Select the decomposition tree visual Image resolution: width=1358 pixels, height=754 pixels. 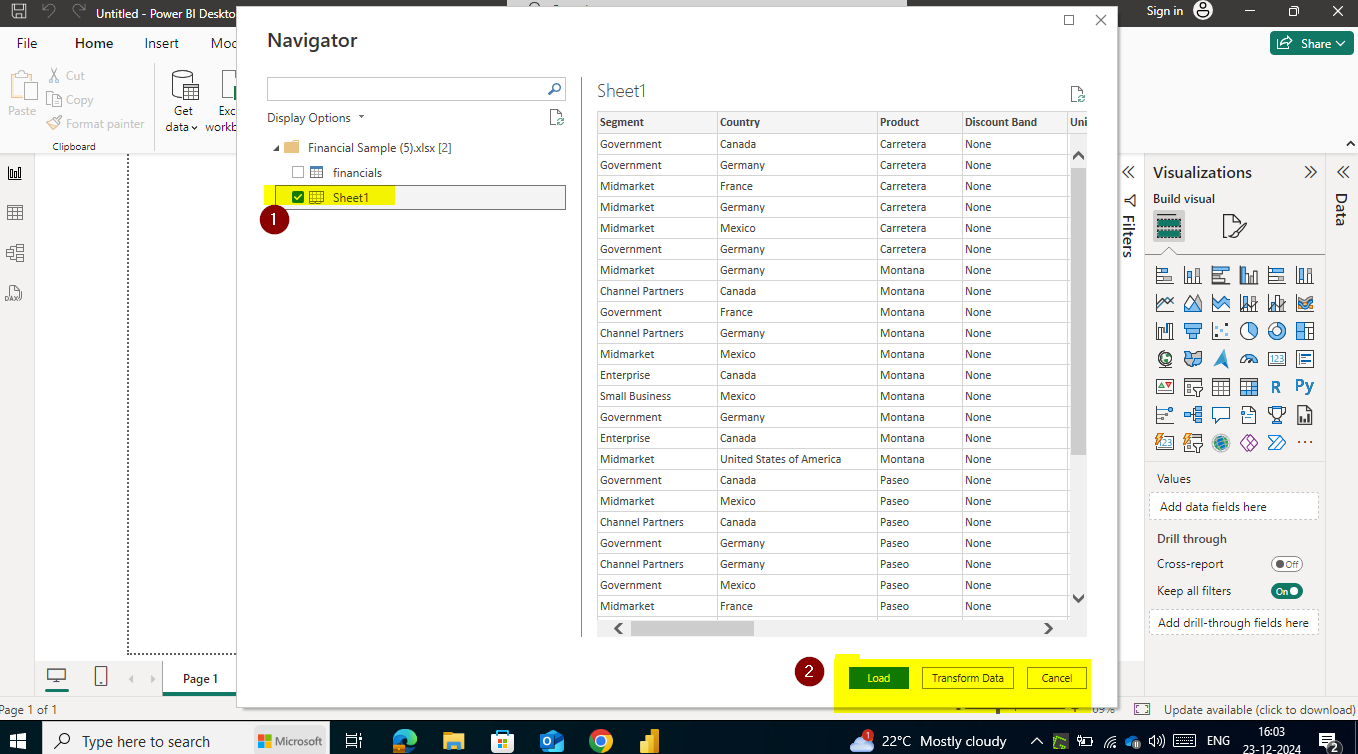pos(1192,415)
